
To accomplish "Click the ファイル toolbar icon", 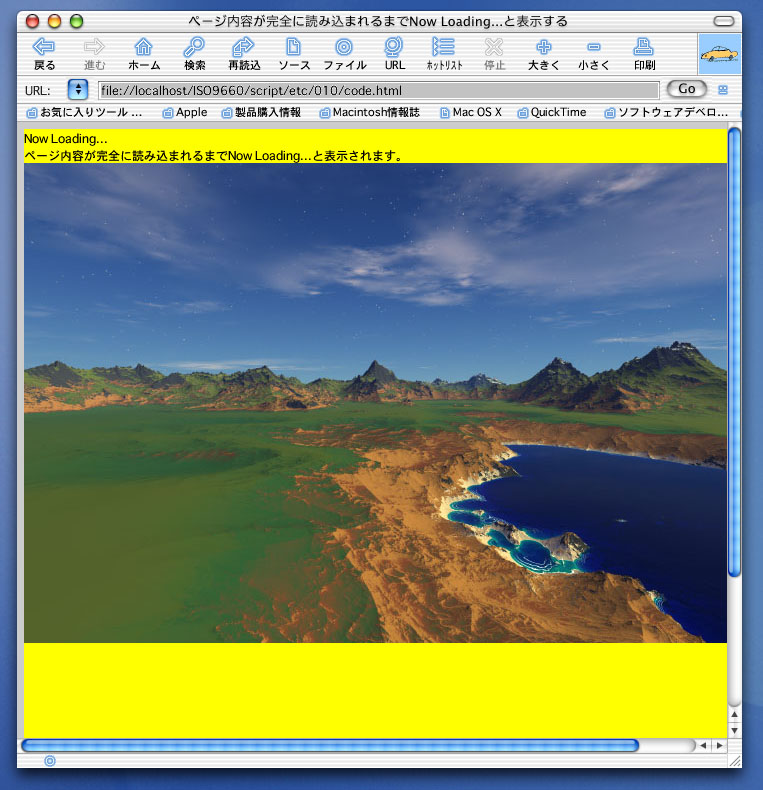I will (344, 54).
